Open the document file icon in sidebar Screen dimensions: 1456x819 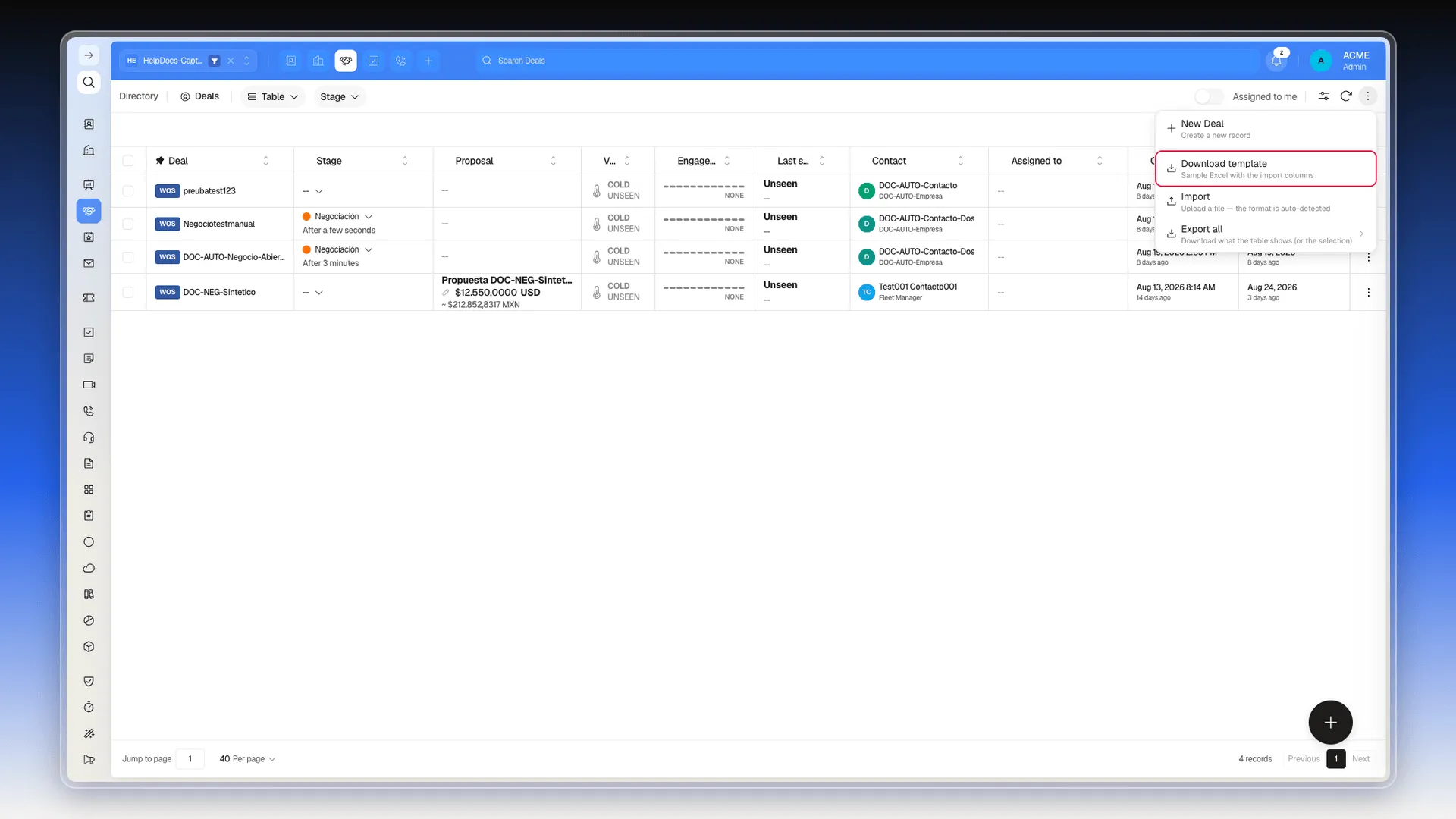click(89, 463)
